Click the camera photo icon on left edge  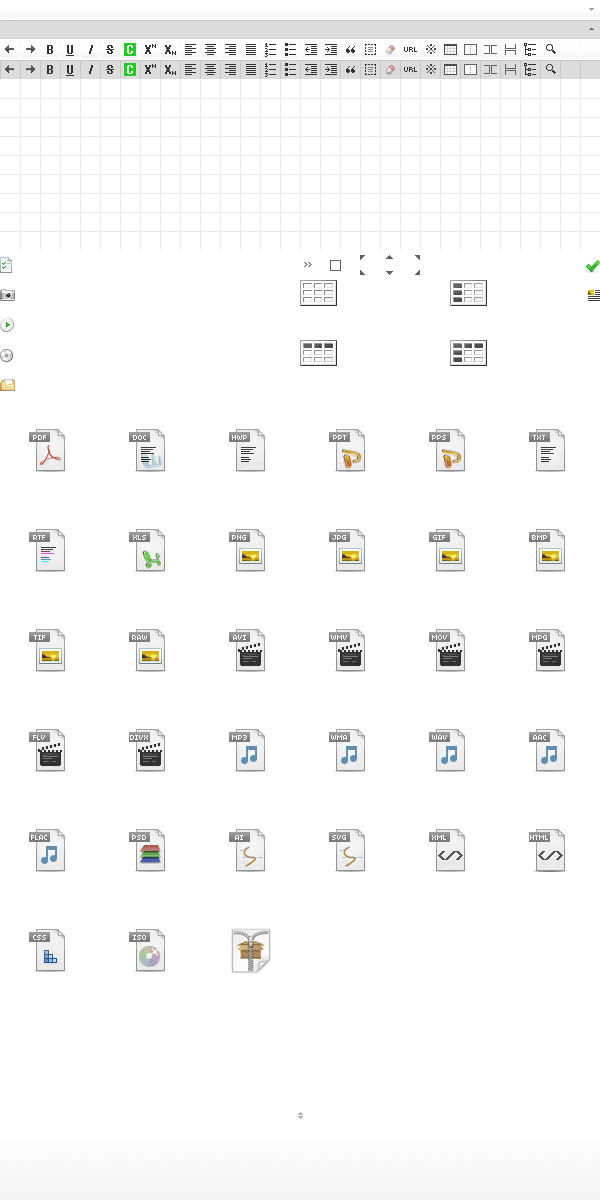(7, 295)
